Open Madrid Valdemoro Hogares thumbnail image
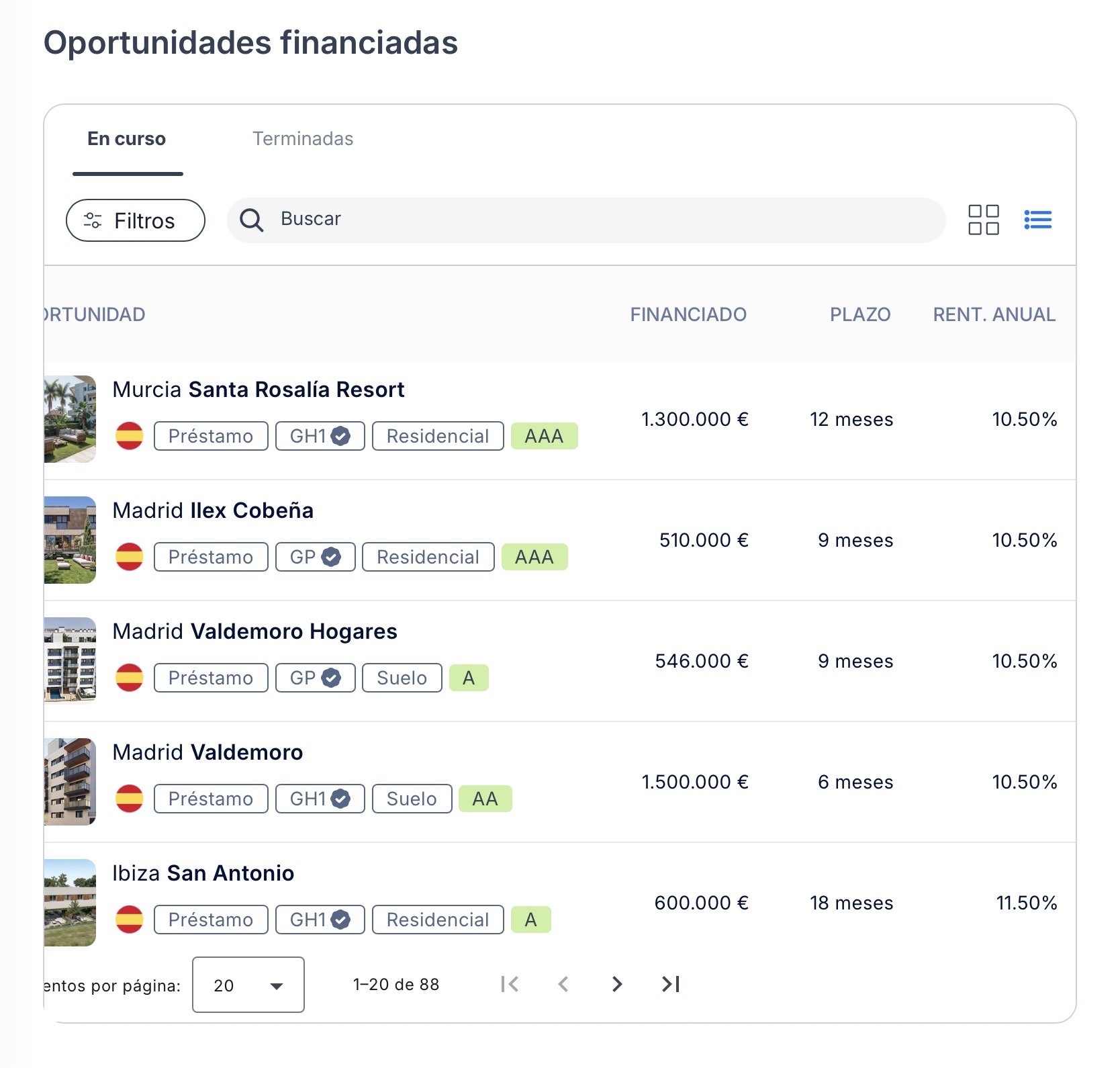This screenshot has width=1120, height=1068. point(70,660)
